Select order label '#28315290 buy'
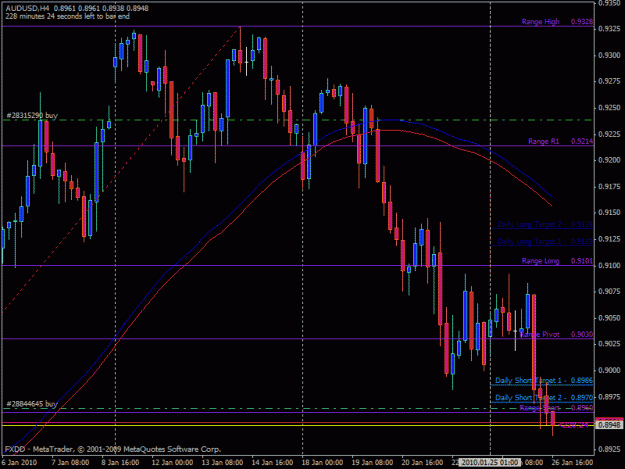 click(x=32, y=116)
